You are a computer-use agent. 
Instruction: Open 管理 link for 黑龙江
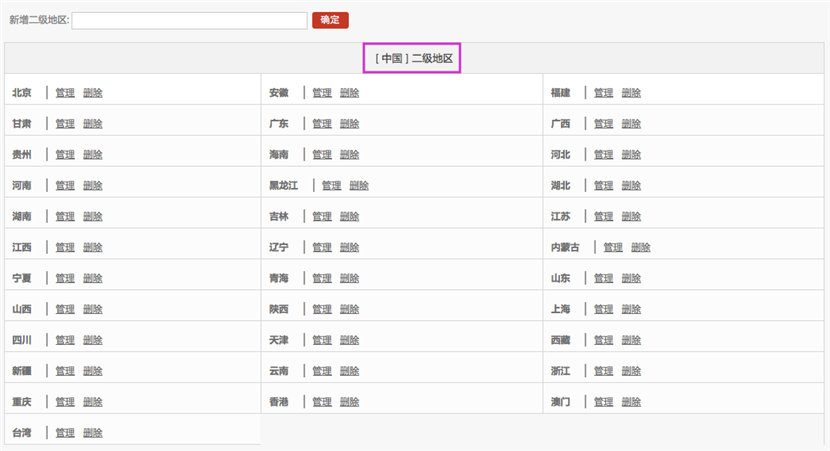(x=331, y=185)
